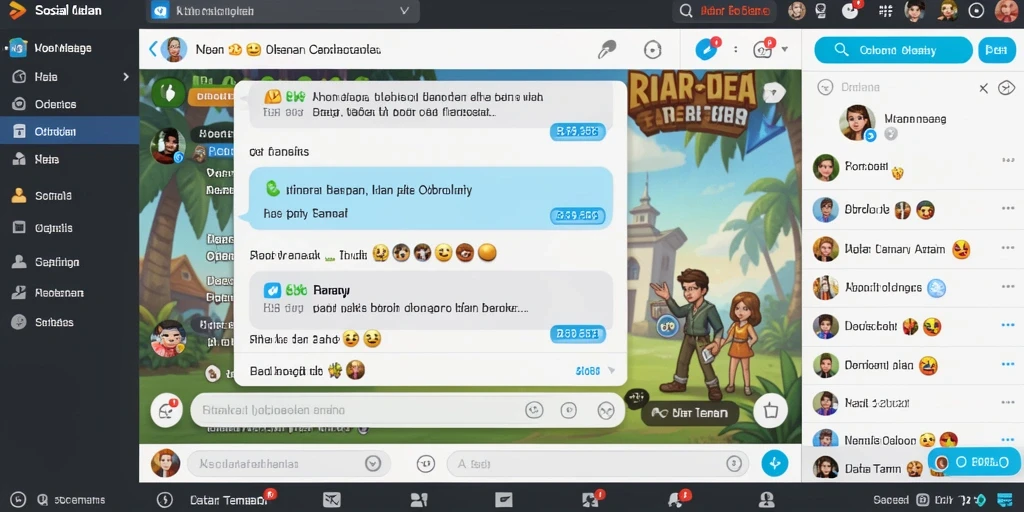Click the smiley emoji icon in the message input

point(534,410)
